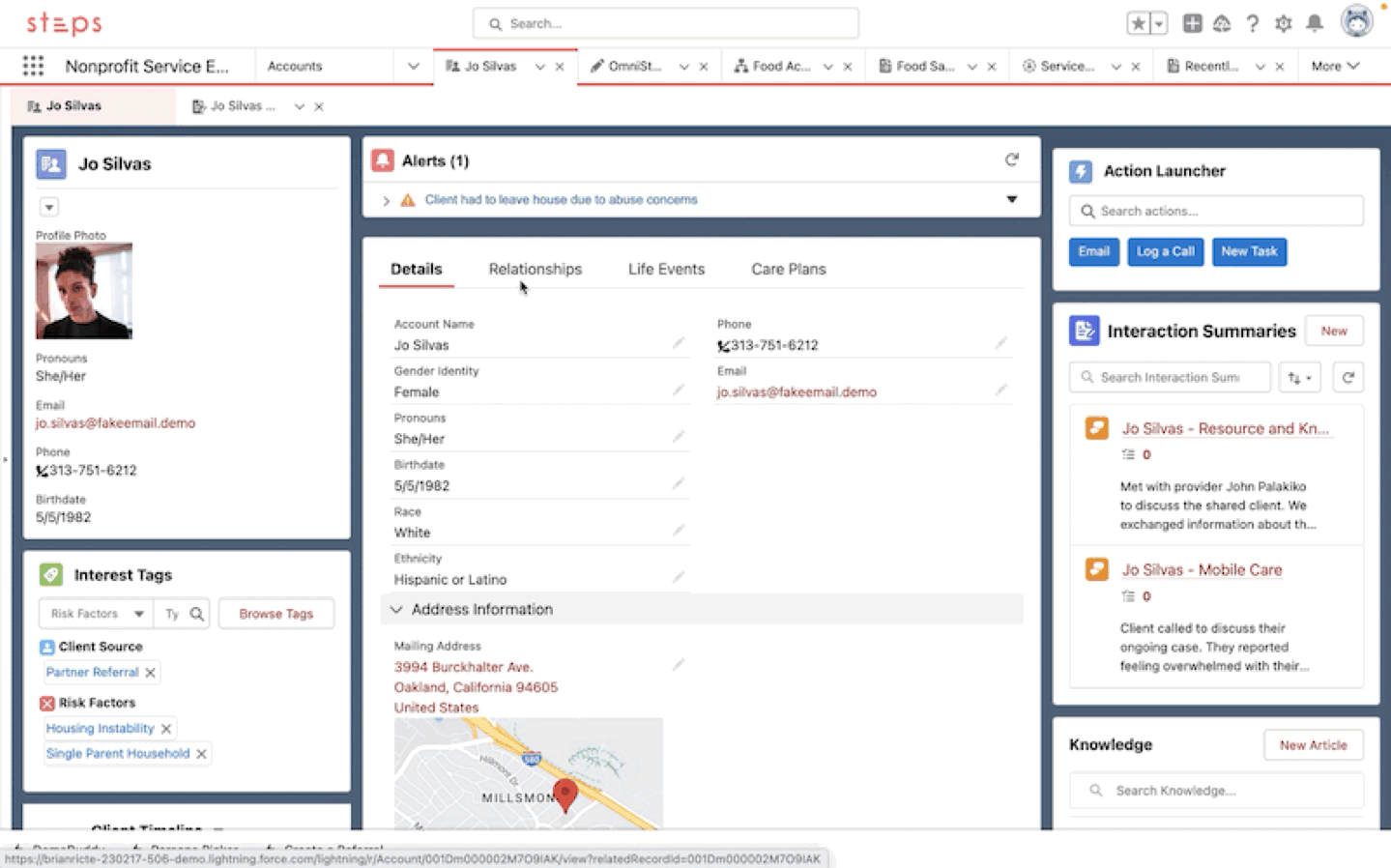This screenshot has height=868, width=1391.
Task: Open the Accounts navigation dropdown
Action: (x=413, y=66)
